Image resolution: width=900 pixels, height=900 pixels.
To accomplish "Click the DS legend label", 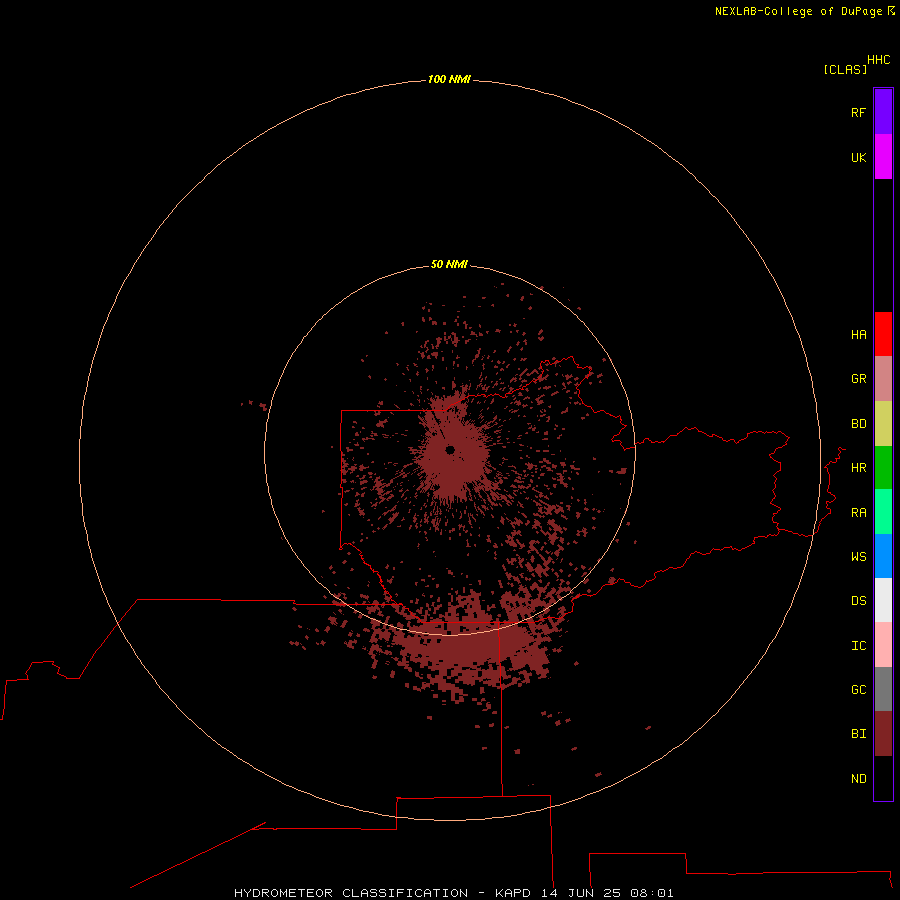I will click(x=859, y=600).
